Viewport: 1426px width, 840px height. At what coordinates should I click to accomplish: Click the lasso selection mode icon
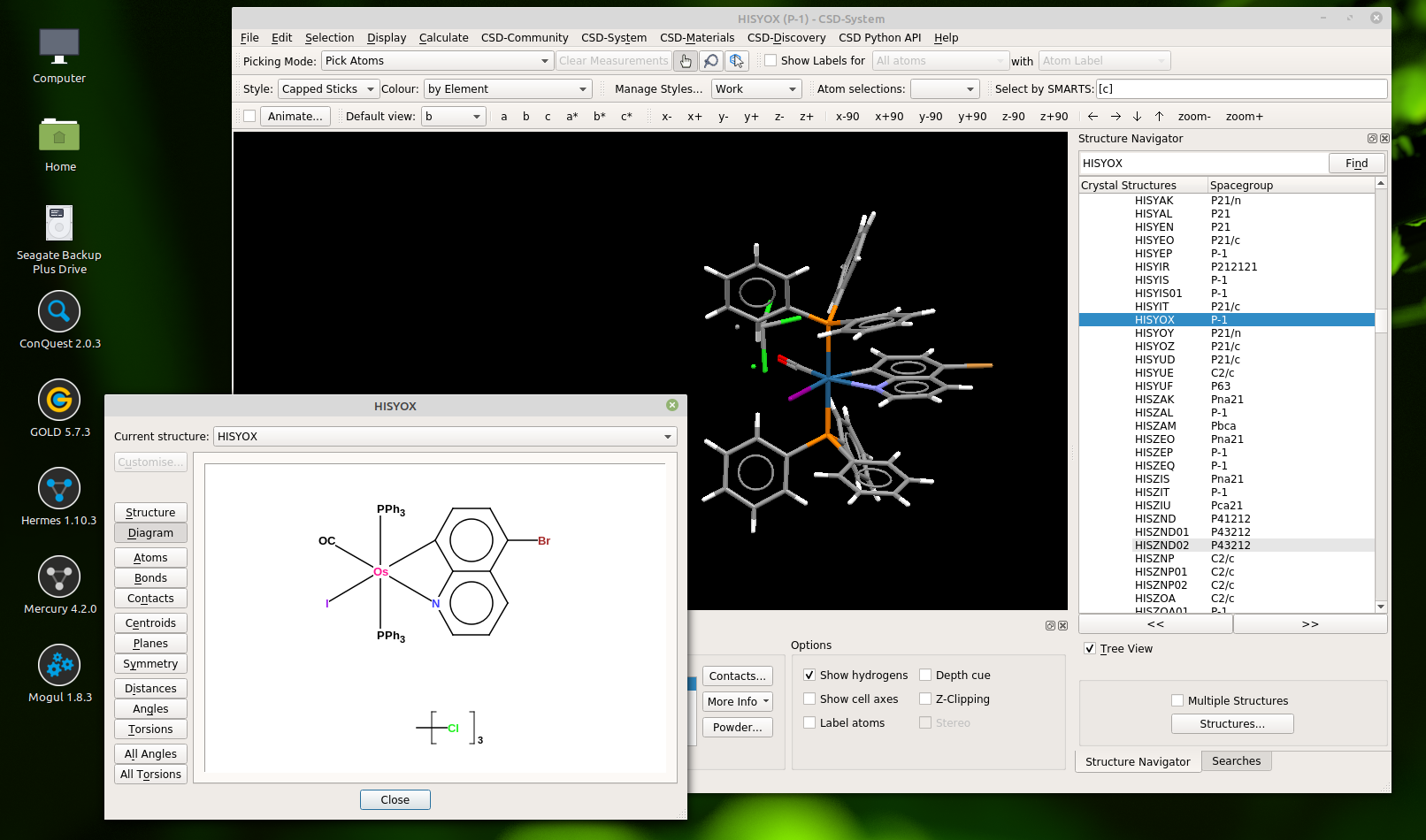click(x=737, y=61)
